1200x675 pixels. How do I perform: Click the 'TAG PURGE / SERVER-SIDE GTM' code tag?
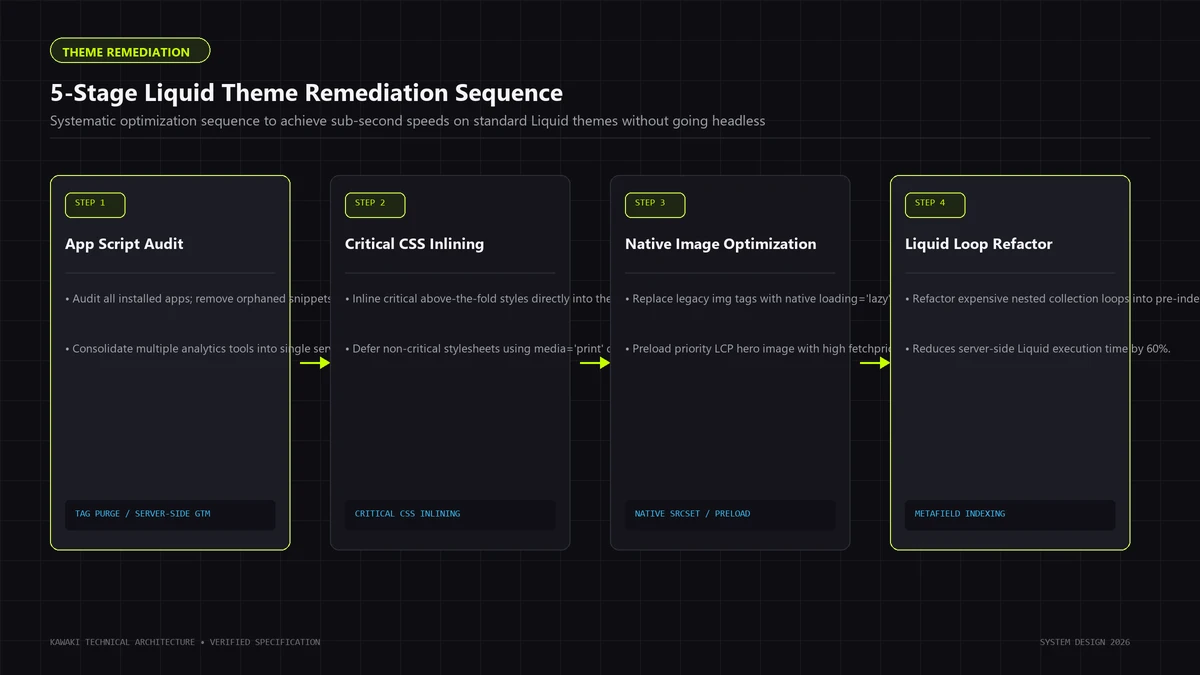pyautogui.click(x=170, y=514)
